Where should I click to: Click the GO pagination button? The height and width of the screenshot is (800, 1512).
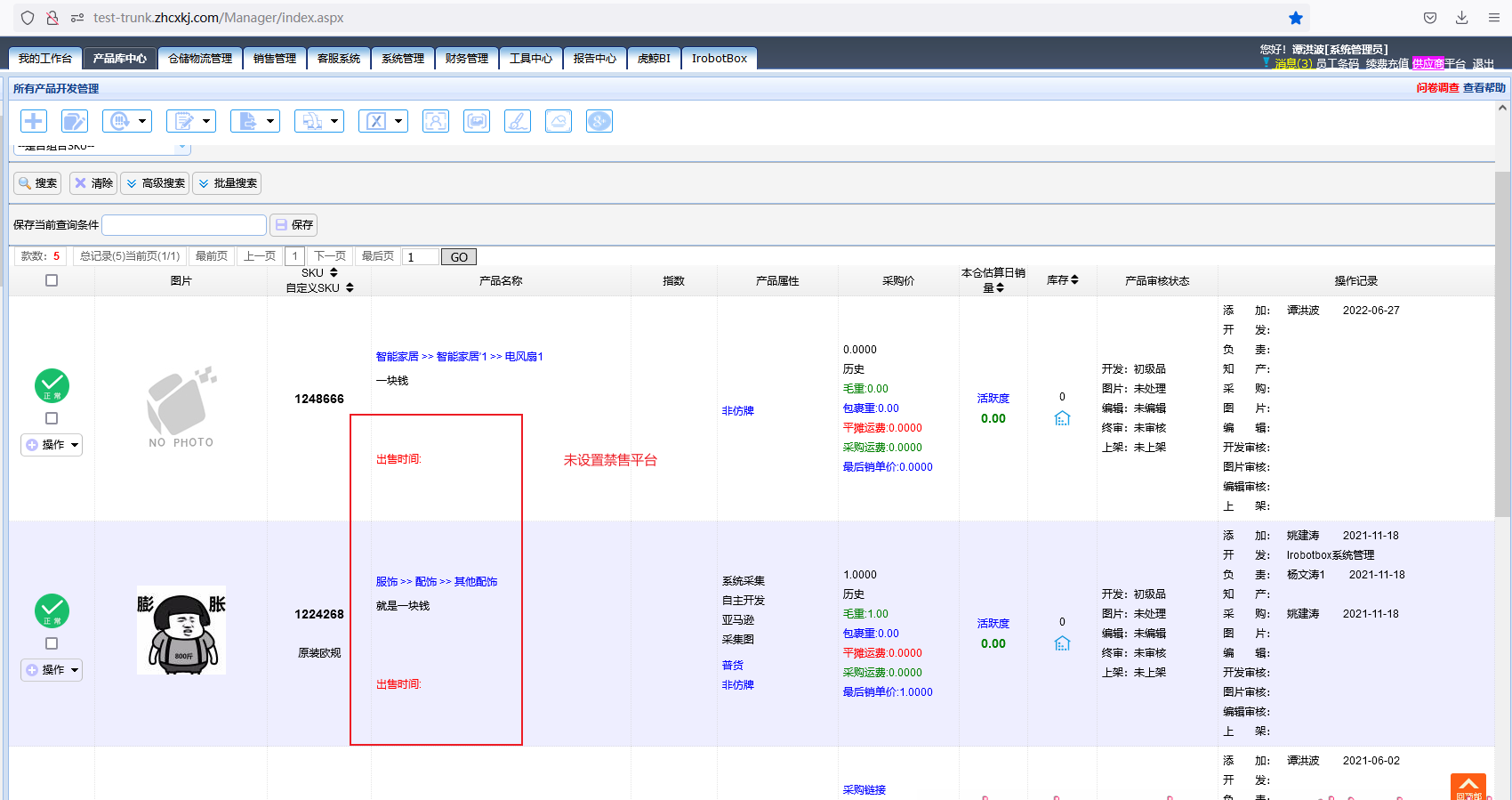(x=459, y=257)
